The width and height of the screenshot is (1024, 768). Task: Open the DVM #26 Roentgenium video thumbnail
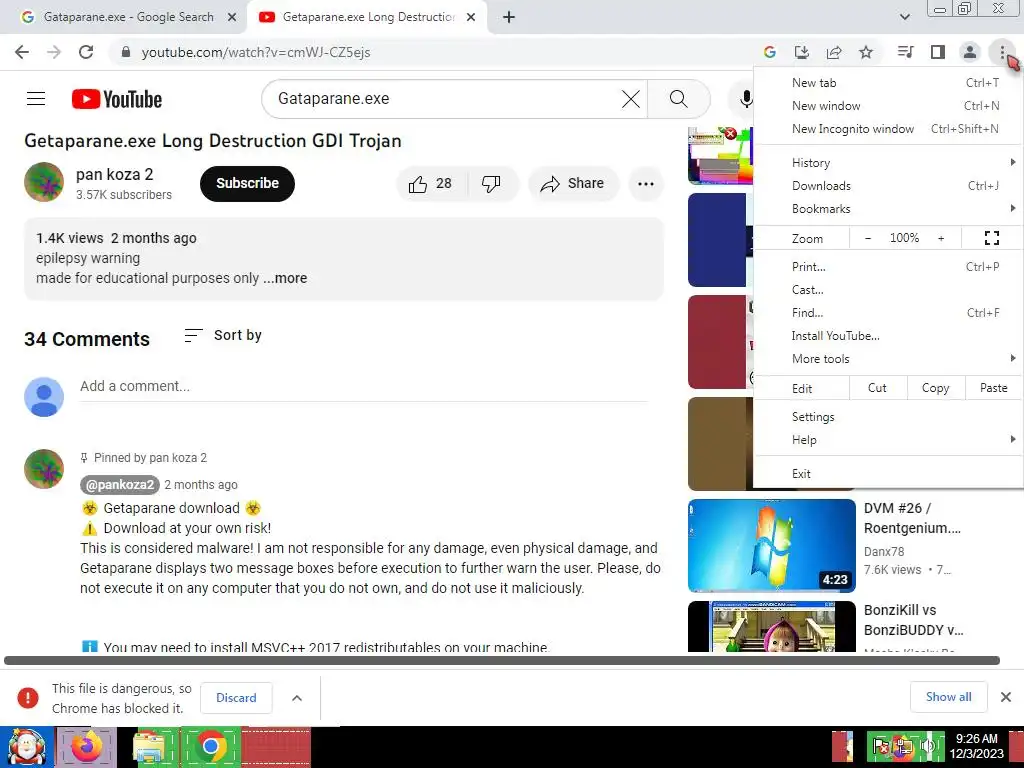pos(771,545)
